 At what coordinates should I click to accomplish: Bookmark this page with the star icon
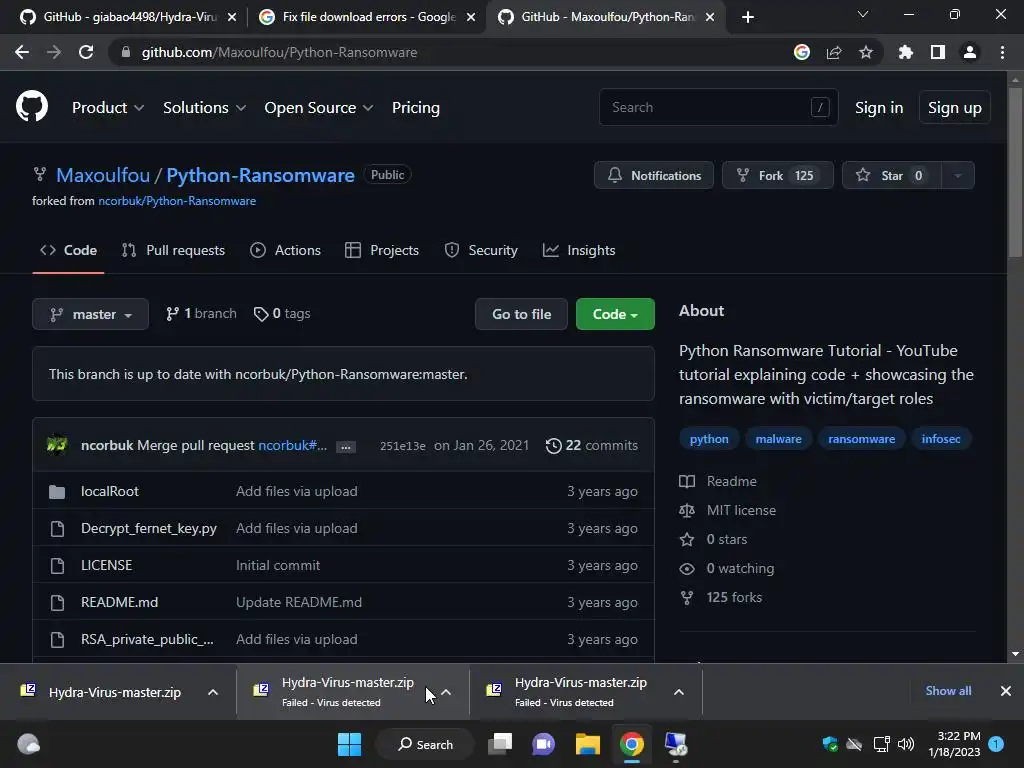866,52
